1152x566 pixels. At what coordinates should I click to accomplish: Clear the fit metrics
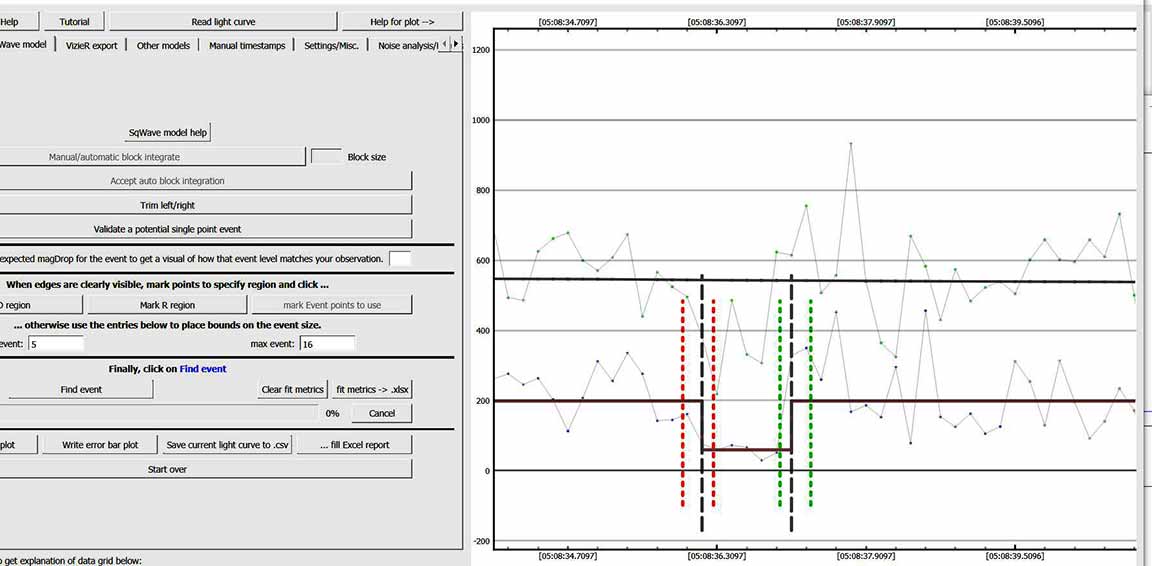pyautogui.click(x=292, y=390)
